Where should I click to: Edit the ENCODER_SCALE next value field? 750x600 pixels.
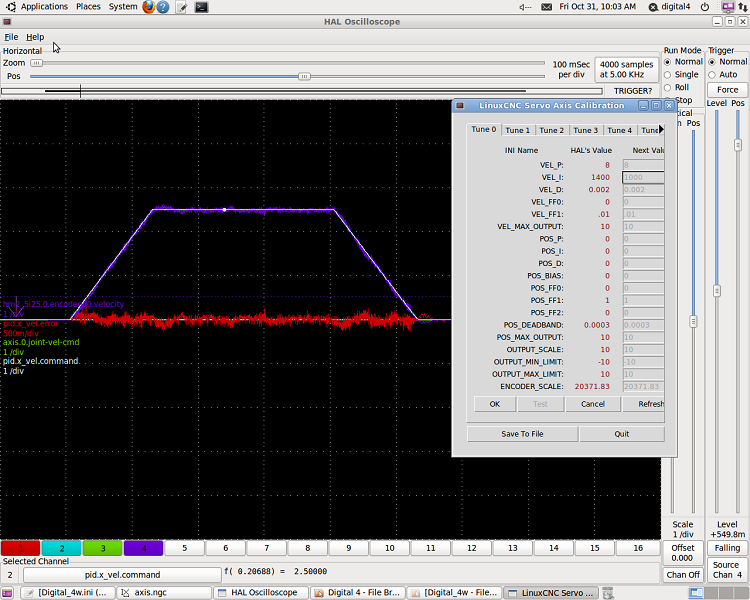[643, 387]
